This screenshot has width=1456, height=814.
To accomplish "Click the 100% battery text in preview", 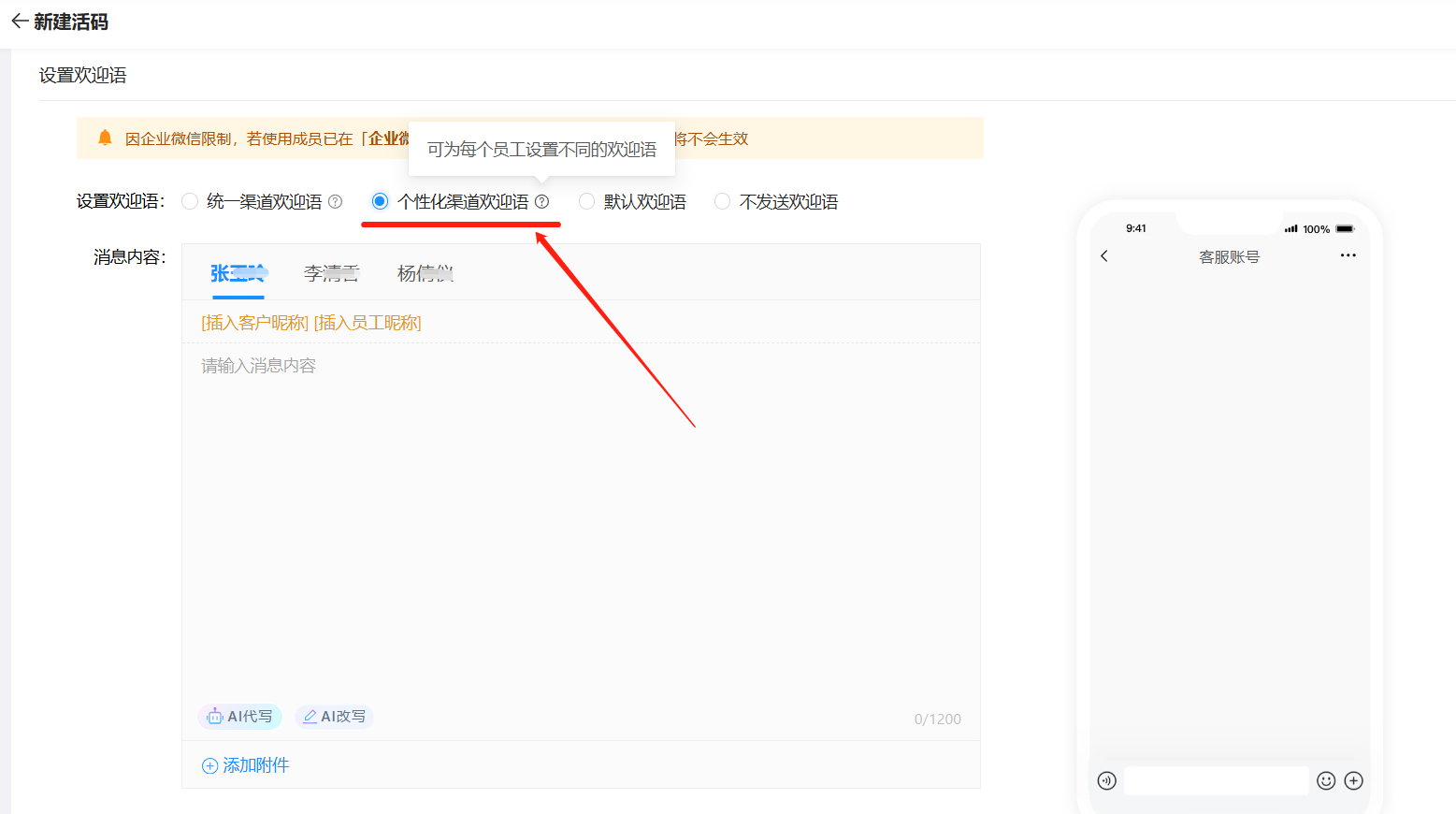I will tap(1317, 229).
